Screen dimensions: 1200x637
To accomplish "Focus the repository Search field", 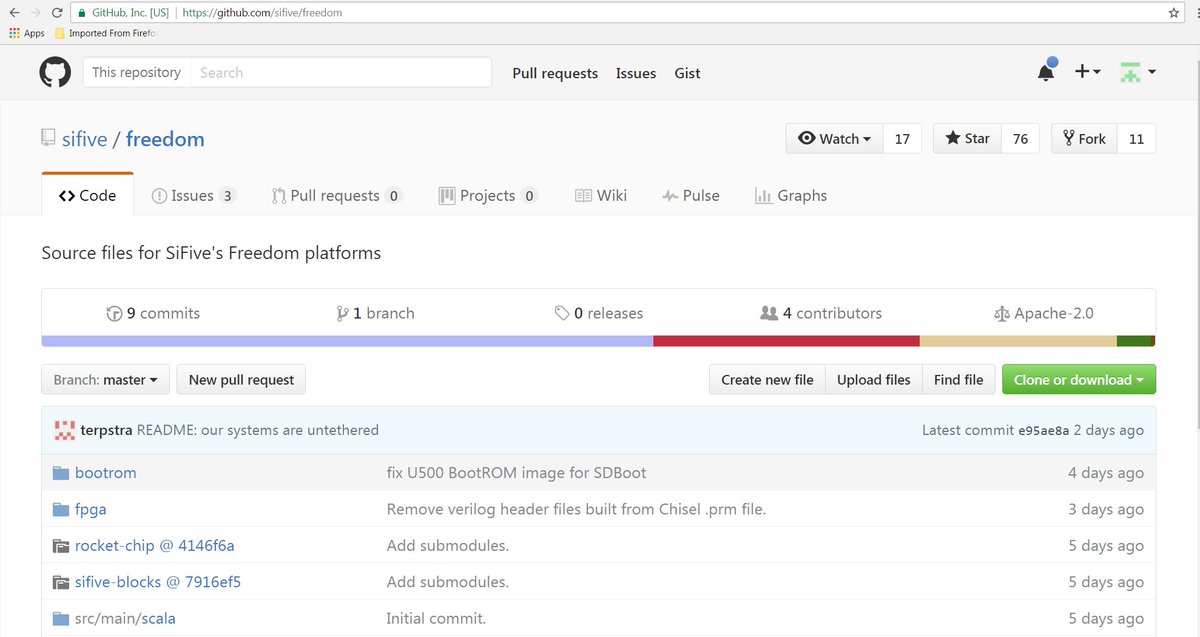I will [340, 73].
